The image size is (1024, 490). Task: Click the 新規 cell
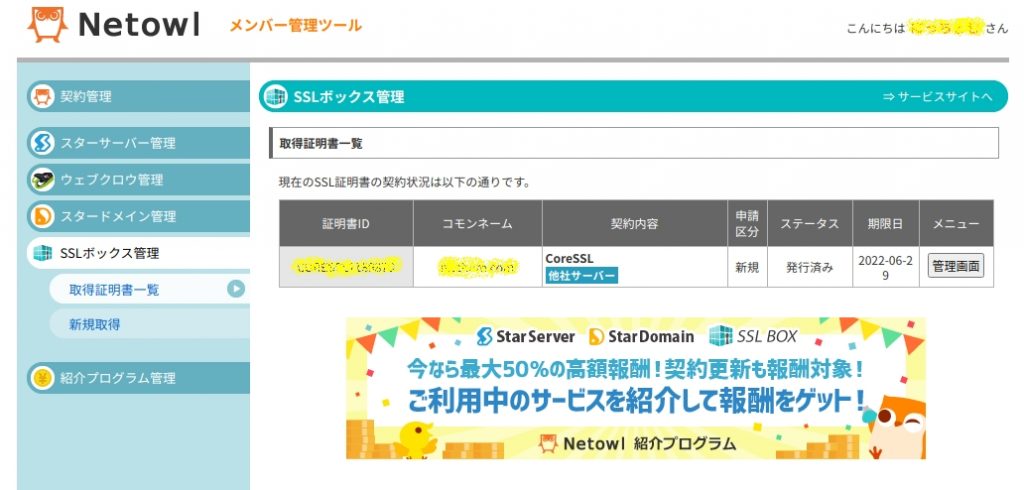point(748,267)
